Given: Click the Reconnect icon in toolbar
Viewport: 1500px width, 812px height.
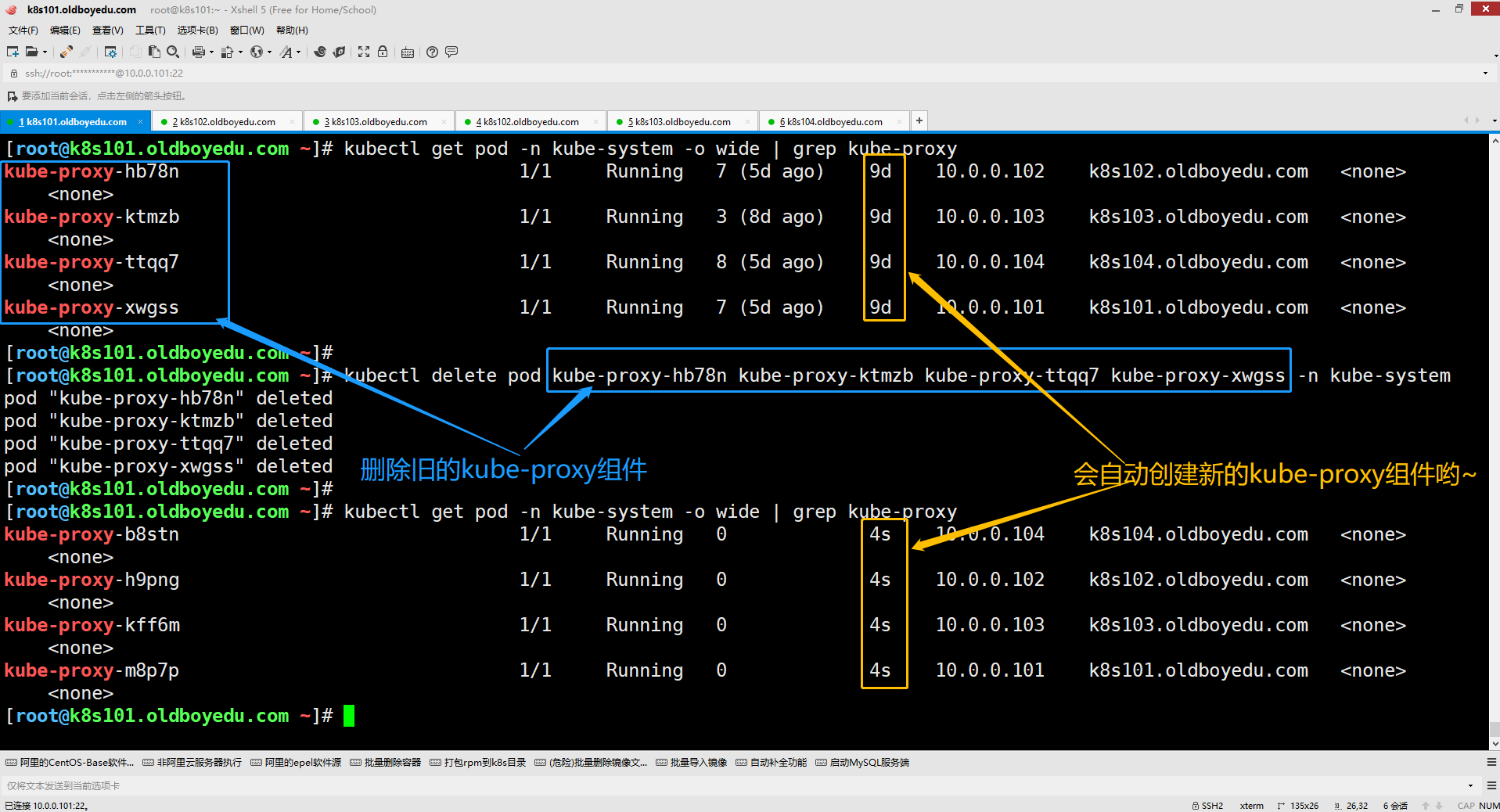Looking at the screenshot, I should pos(67,52).
